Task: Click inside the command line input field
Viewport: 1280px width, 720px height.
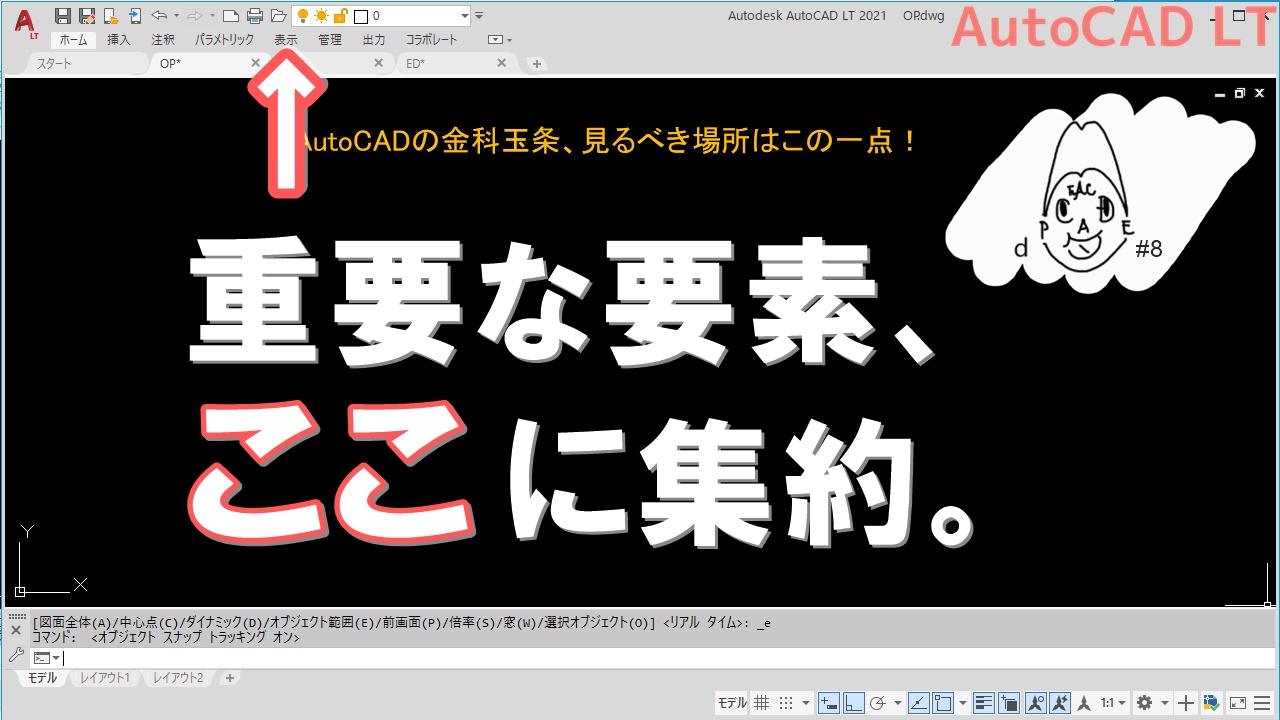Action: pyautogui.click(x=200, y=657)
